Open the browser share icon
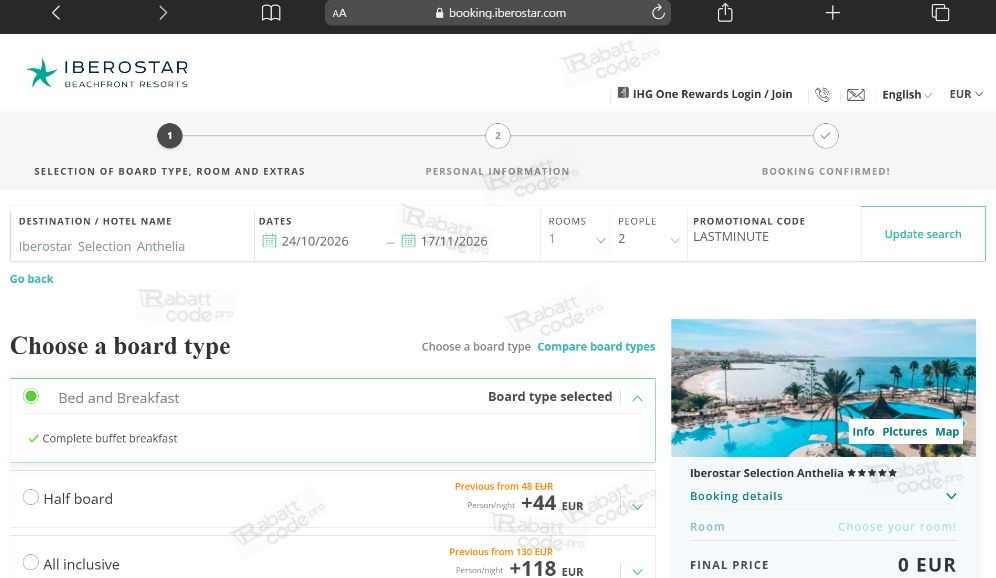This screenshot has width=996, height=578. pos(725,12)
